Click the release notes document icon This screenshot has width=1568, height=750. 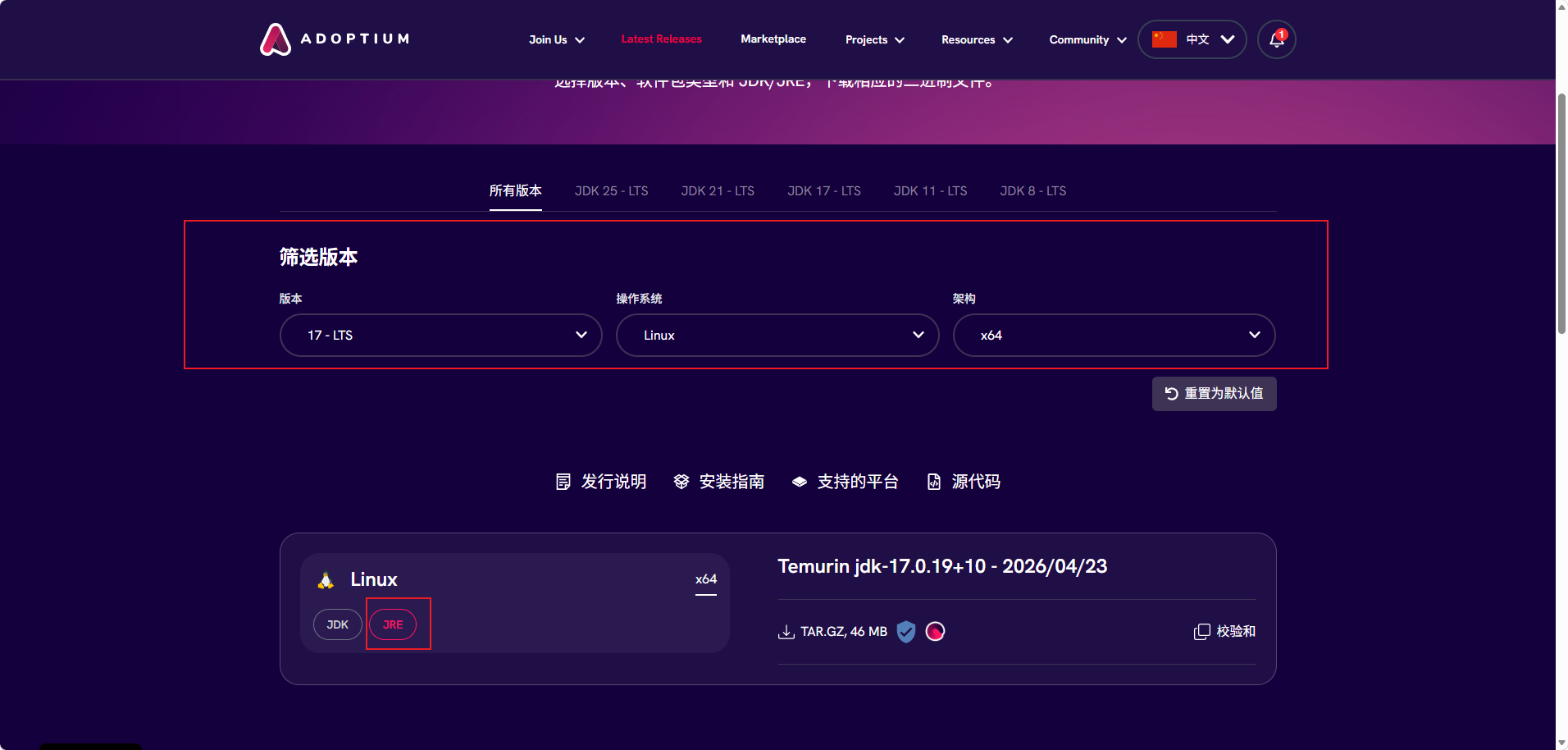(563, 482)
